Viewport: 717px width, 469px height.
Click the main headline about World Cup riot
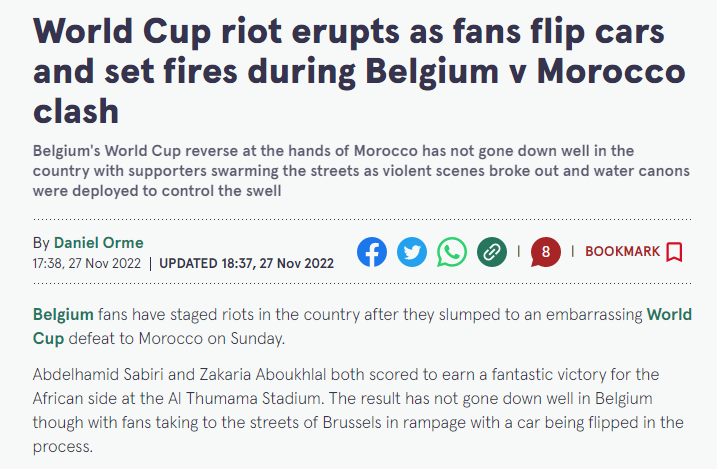(x=359, y=71)
